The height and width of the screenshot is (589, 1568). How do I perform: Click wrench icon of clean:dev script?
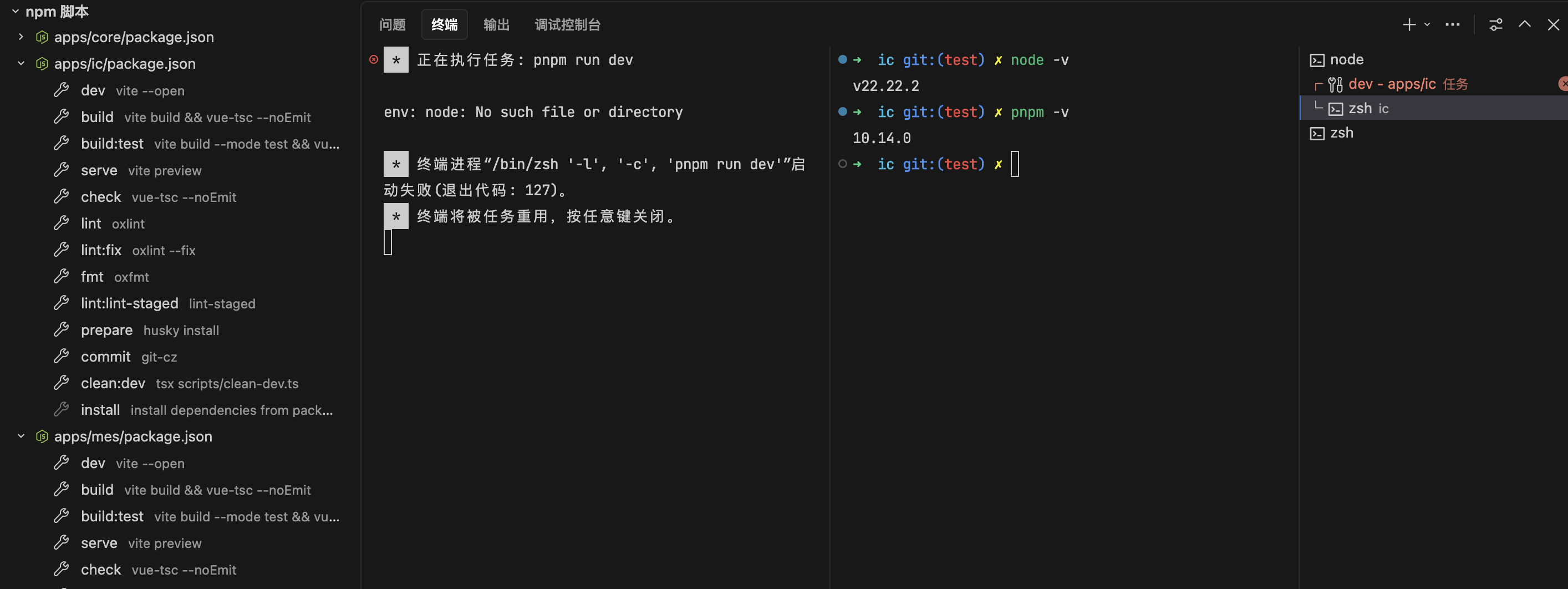[x=62, y=383]
